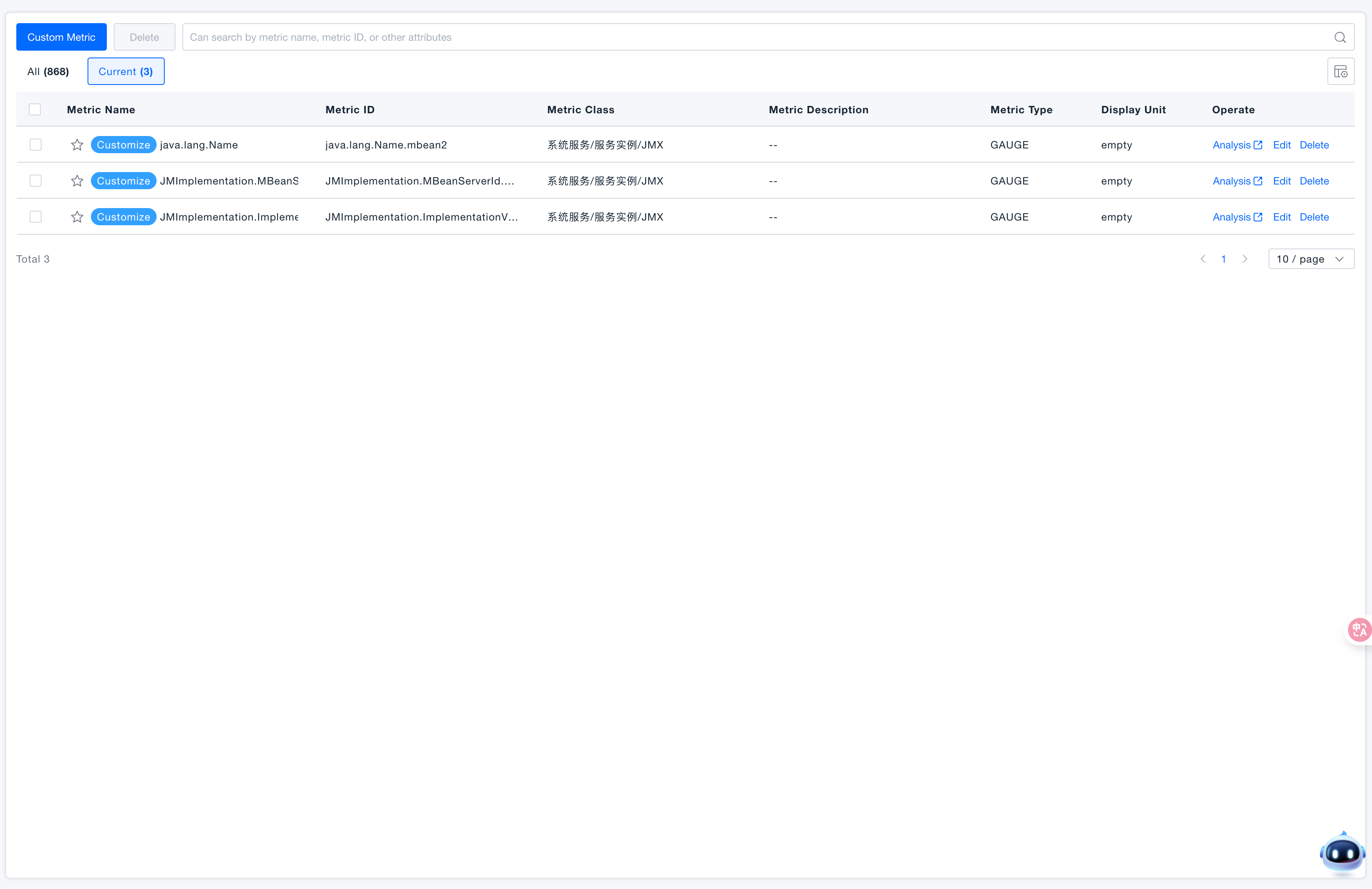Open the column settings icon
This screenshot has width=1372, height=889.
1340,72
